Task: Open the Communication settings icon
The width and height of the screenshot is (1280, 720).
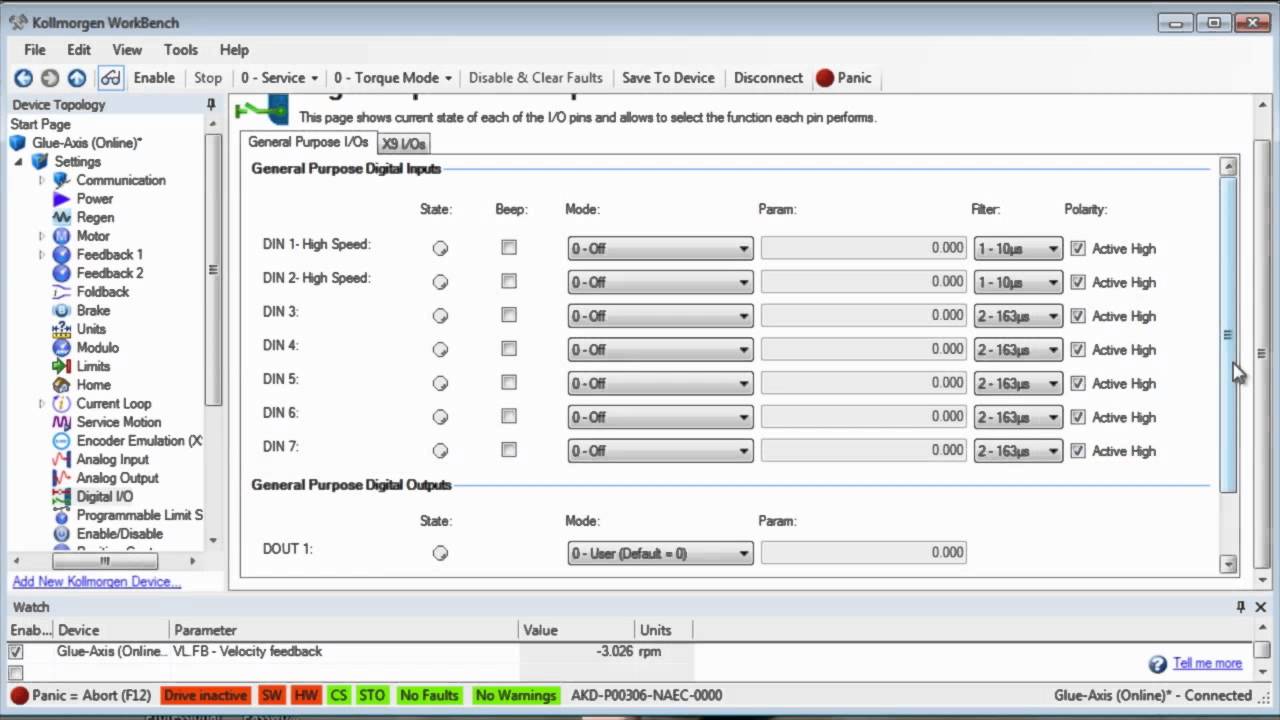Action: tap(62, 180)
